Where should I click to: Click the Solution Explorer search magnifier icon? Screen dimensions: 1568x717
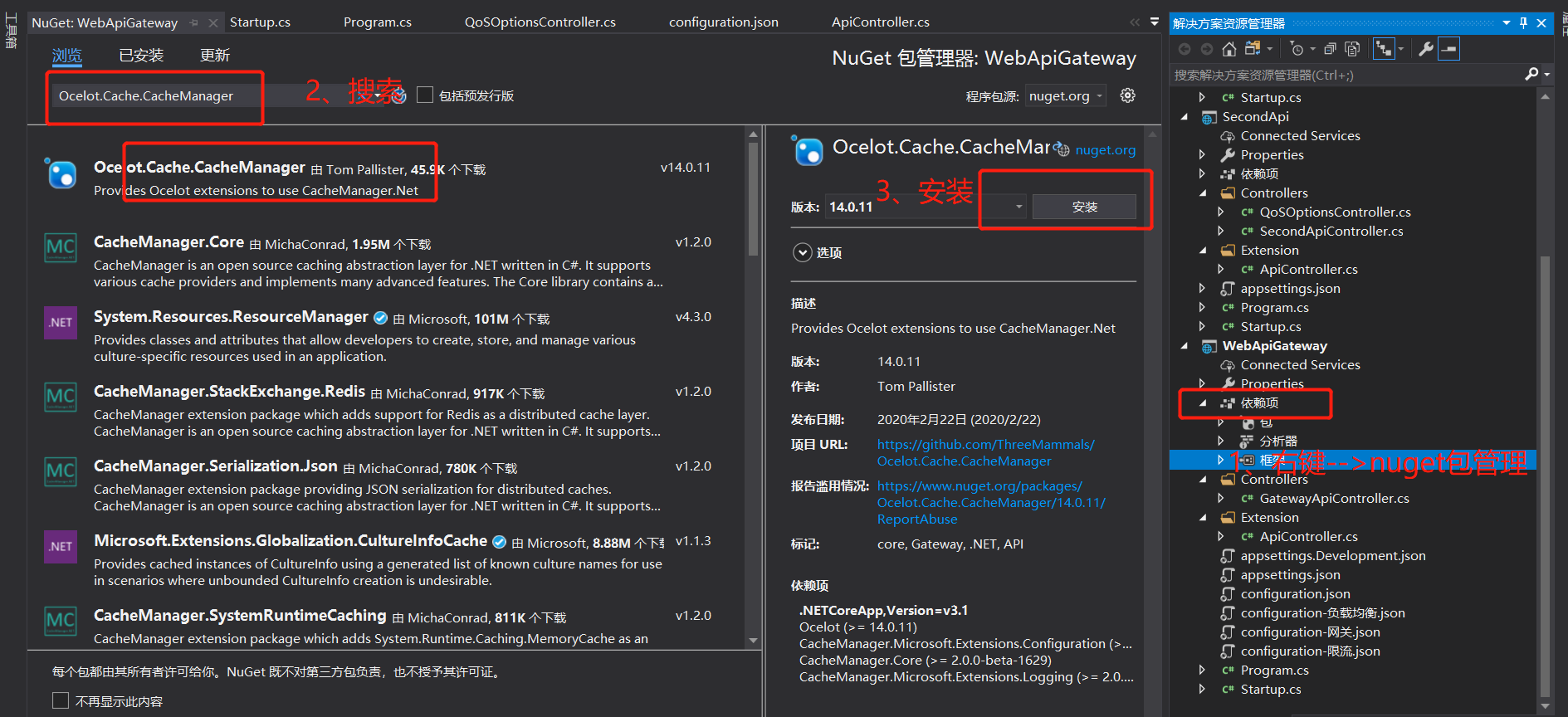point(1531,75)
